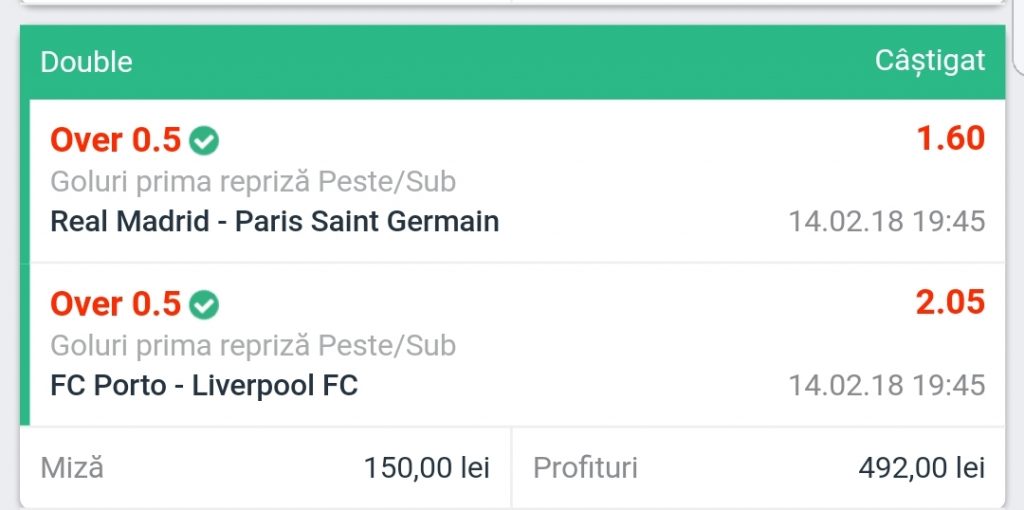Select first Over 0.5 selection text
Viewport: 1024px width, 510px height.
point(116,140)
